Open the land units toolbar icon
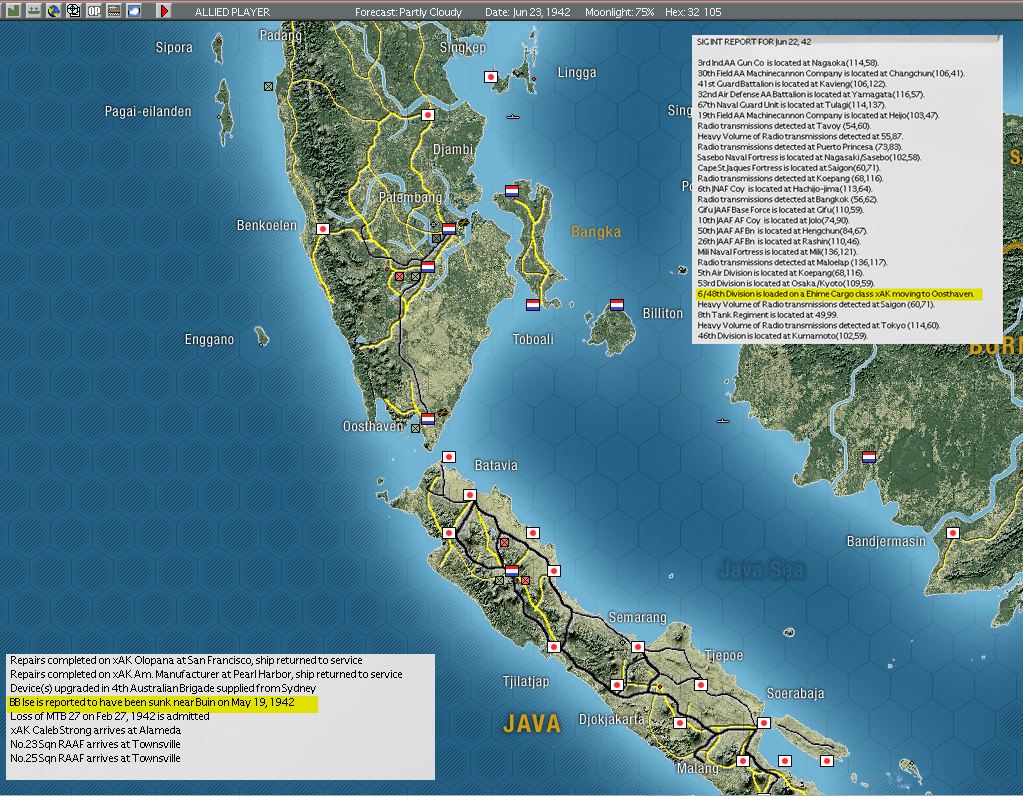The height and width of the screenshot is (796, 1023). pos(13,11)
